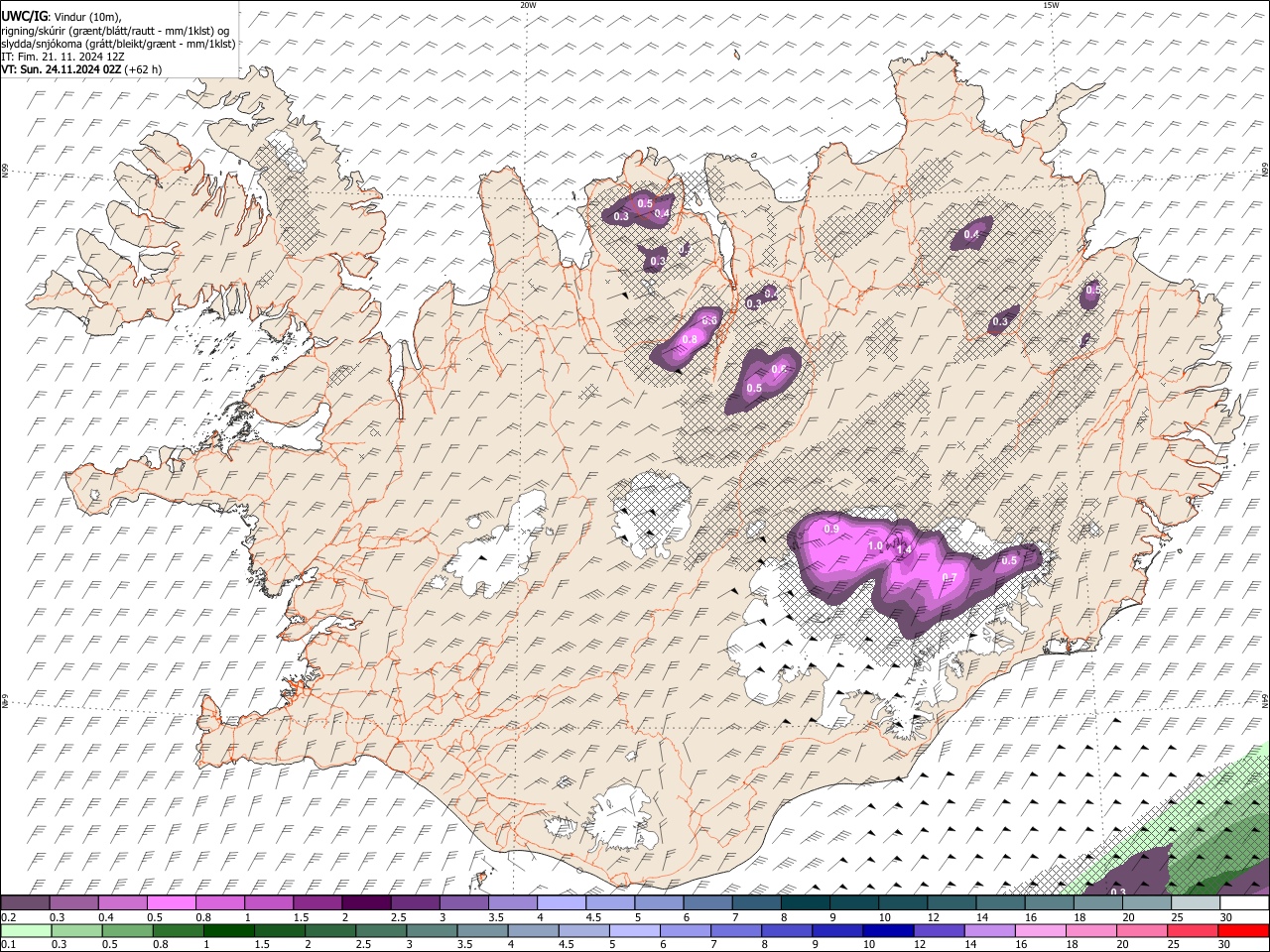Image resolution: width=1270 pixels, height=952 pixels.
Task: Click the 15W longitude label
Action: click(x=1051, y=5)
